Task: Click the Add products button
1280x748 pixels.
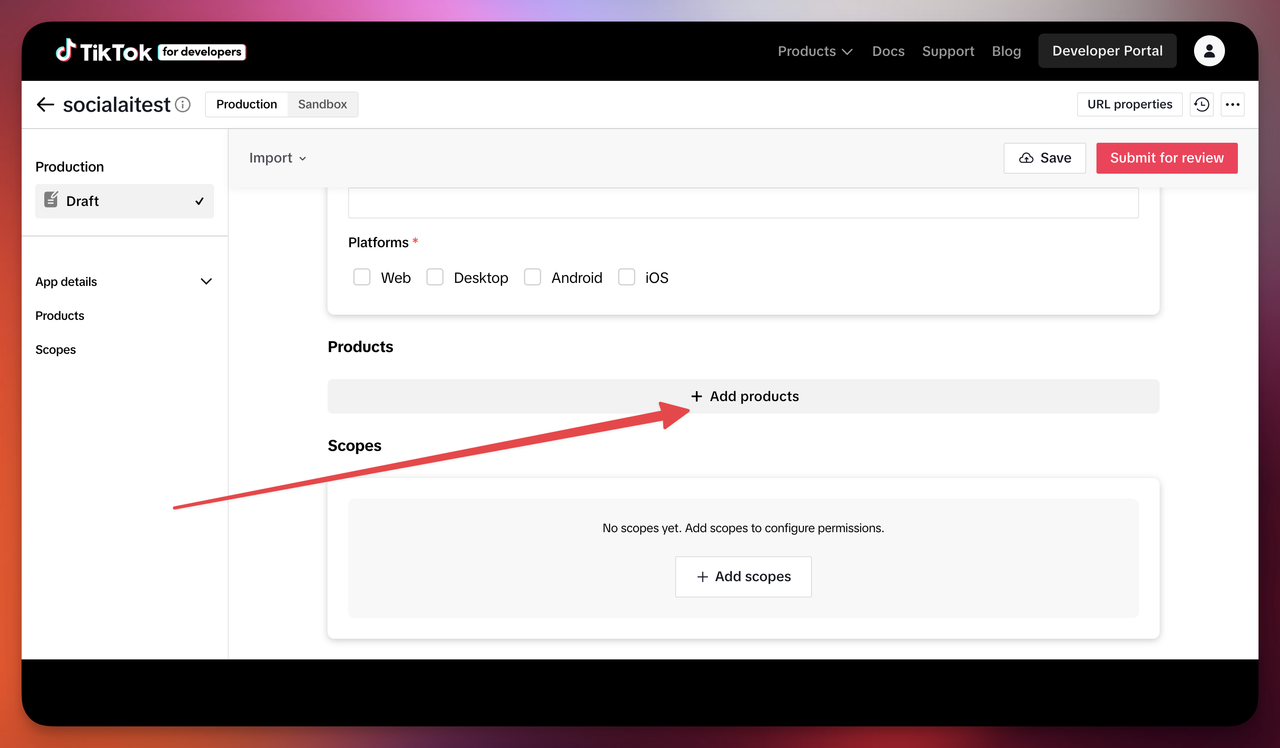Action: pos(744,396)
